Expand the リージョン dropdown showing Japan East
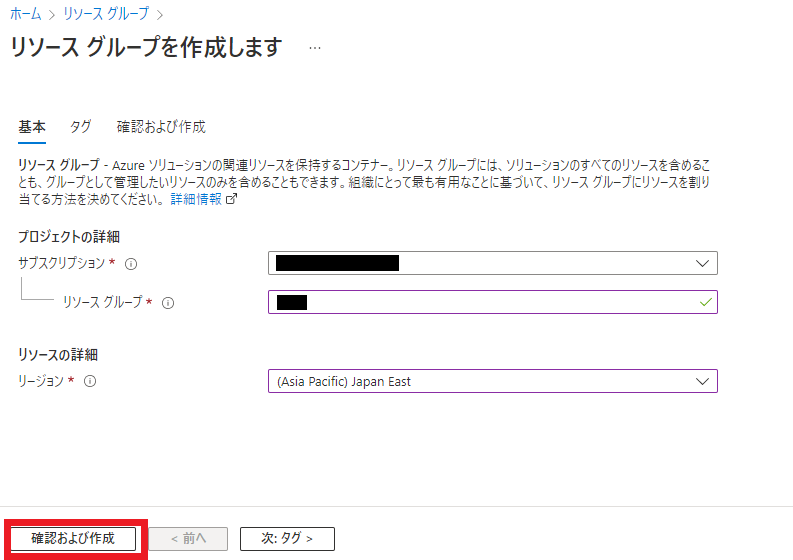This screenshot has width=793, height=560. pyautogui.click(x=492, y=381)
